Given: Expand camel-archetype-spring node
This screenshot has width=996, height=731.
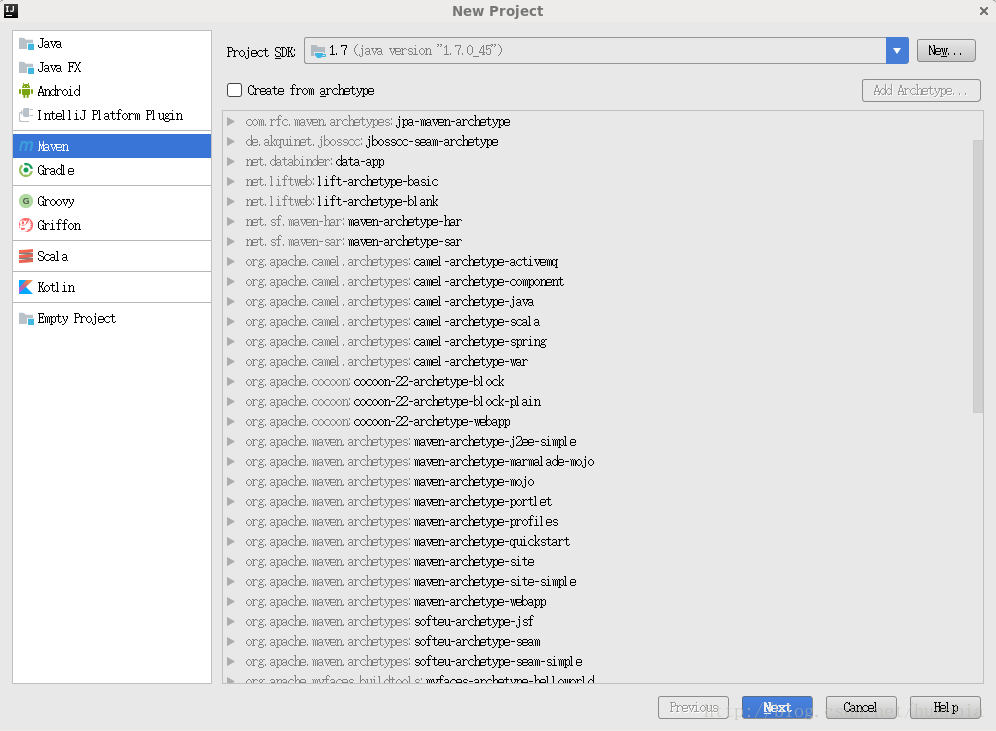Looking at the screenshot, I should pyautogui.click(x=231, y=342).
